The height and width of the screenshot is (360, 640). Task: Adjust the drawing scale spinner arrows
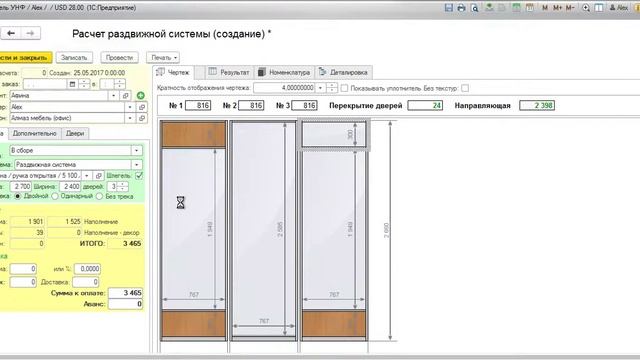(332, 88)
